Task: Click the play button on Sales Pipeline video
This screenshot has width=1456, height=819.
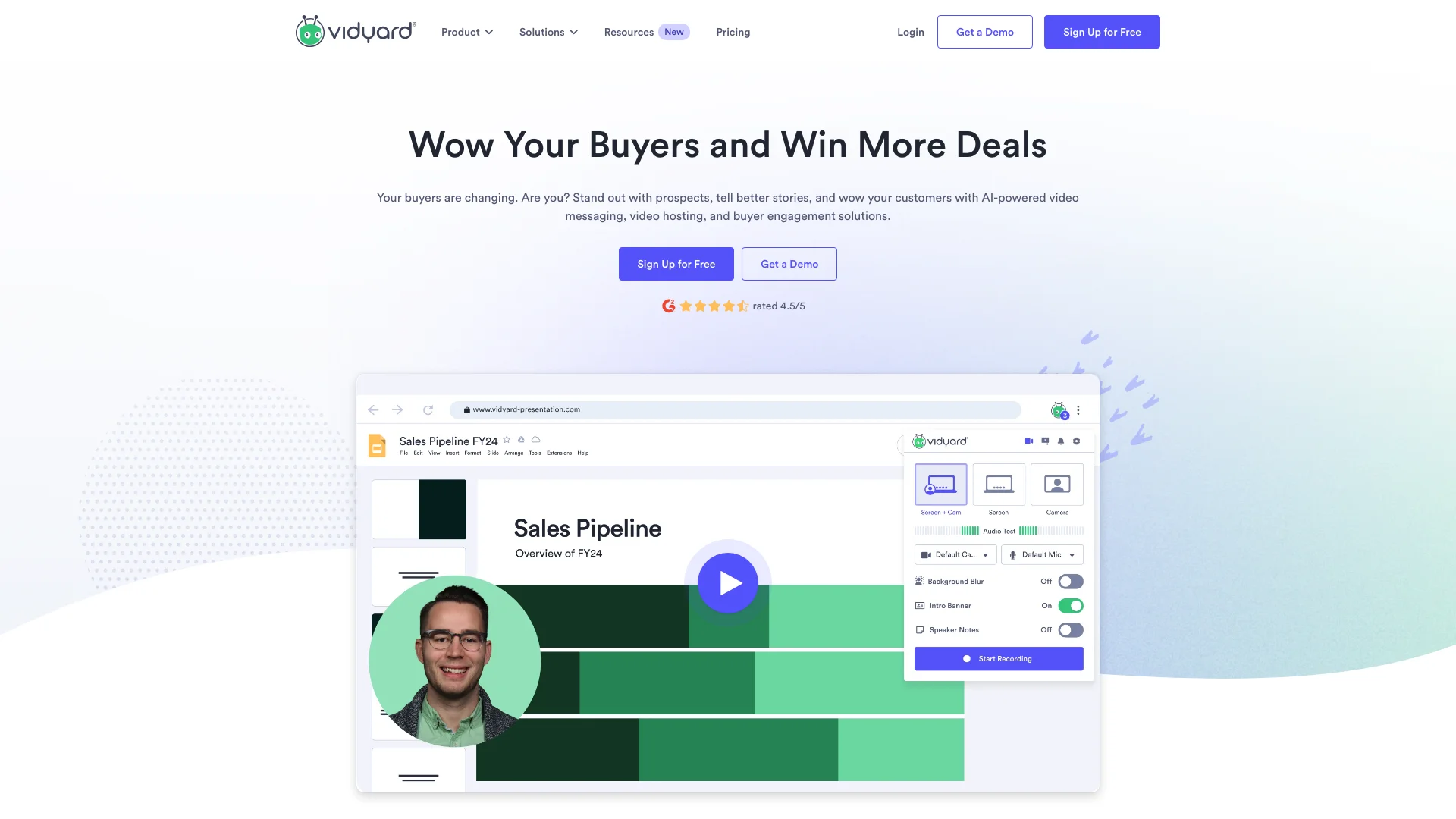Action: (728, 582)
